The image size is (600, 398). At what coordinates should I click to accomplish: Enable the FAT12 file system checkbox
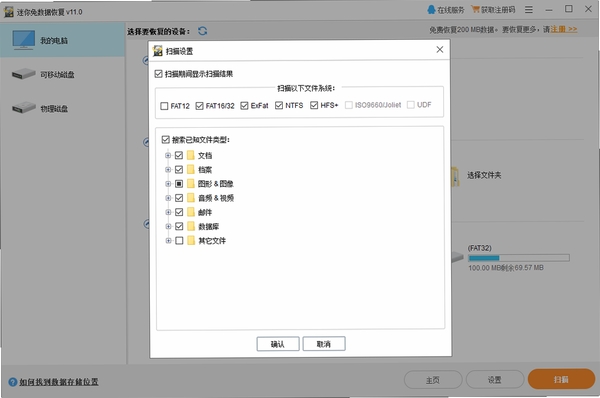[164, 106]
